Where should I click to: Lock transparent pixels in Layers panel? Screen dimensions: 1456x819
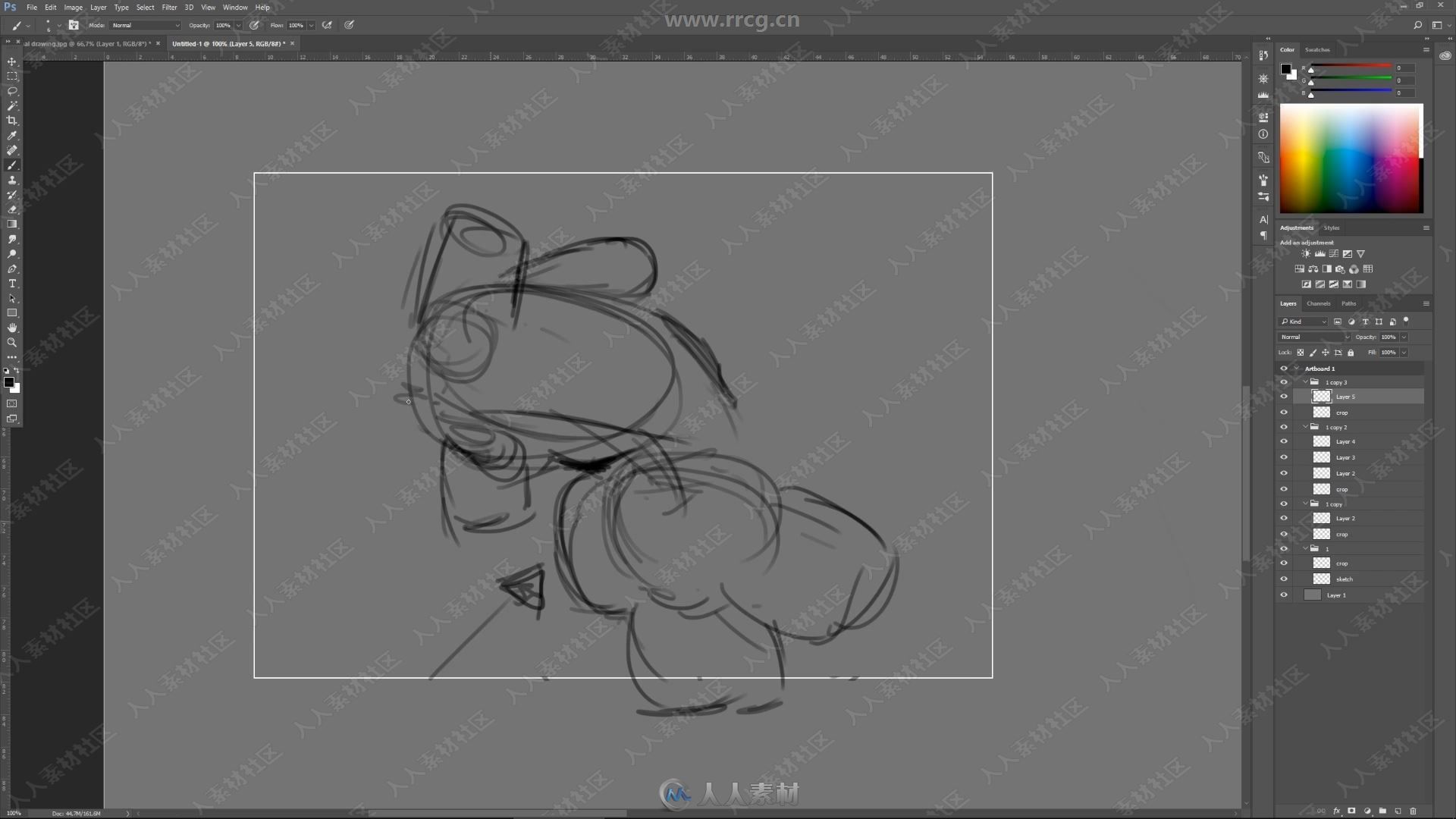1300,353
